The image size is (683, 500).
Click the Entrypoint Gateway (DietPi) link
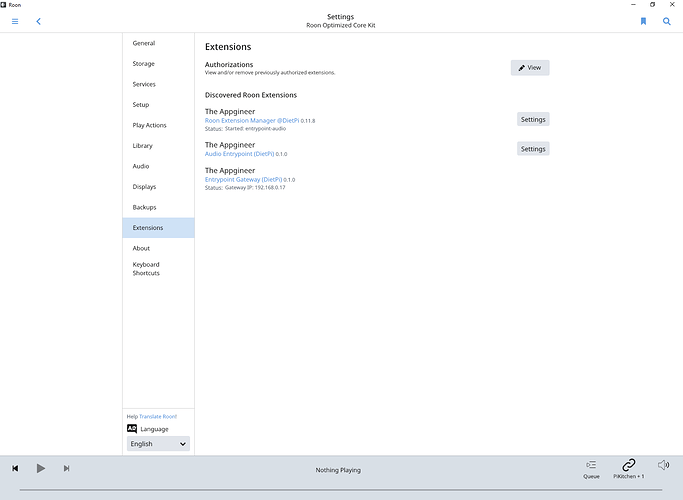click(x=243, y=179)
